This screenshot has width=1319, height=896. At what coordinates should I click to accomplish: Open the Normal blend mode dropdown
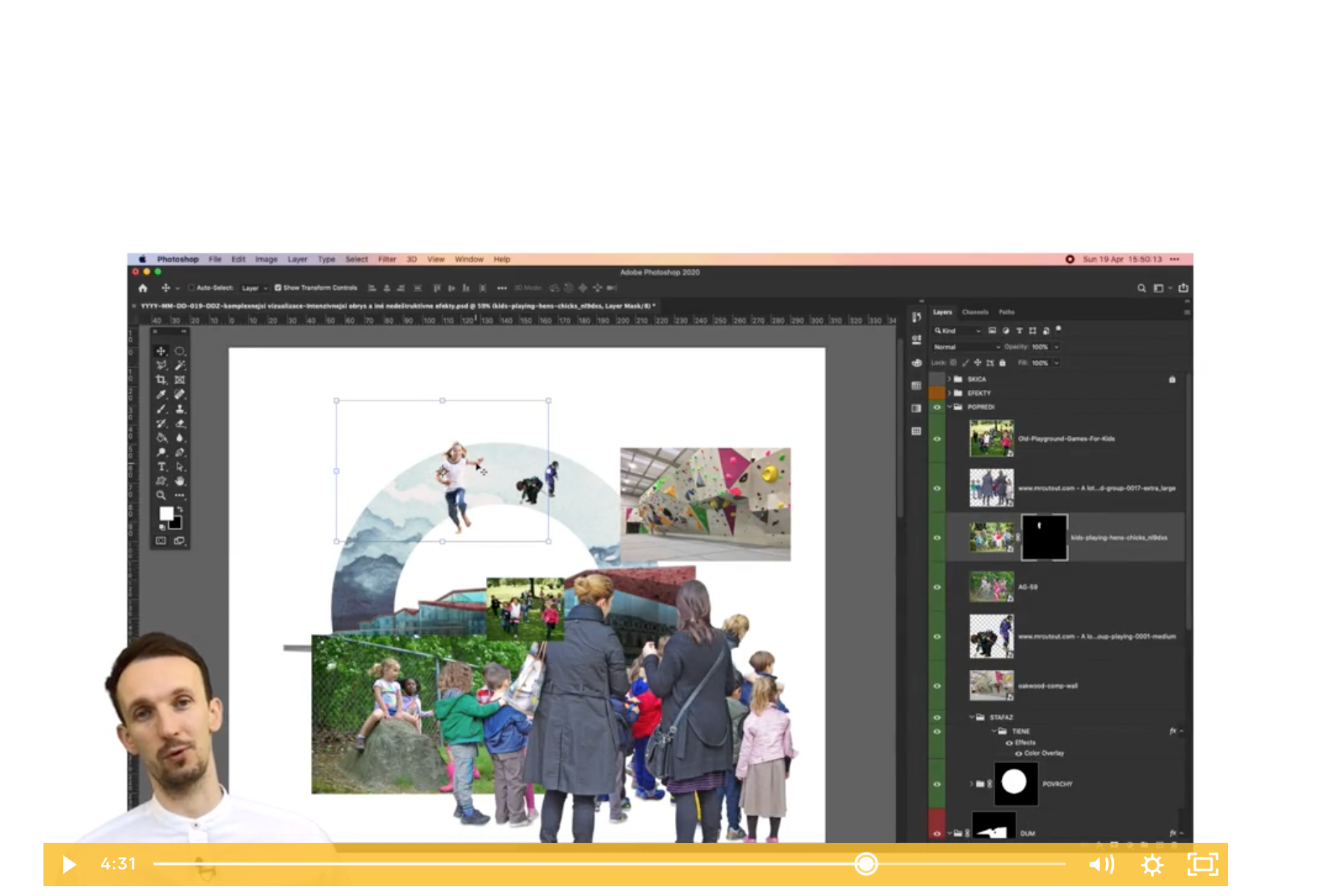966,346
